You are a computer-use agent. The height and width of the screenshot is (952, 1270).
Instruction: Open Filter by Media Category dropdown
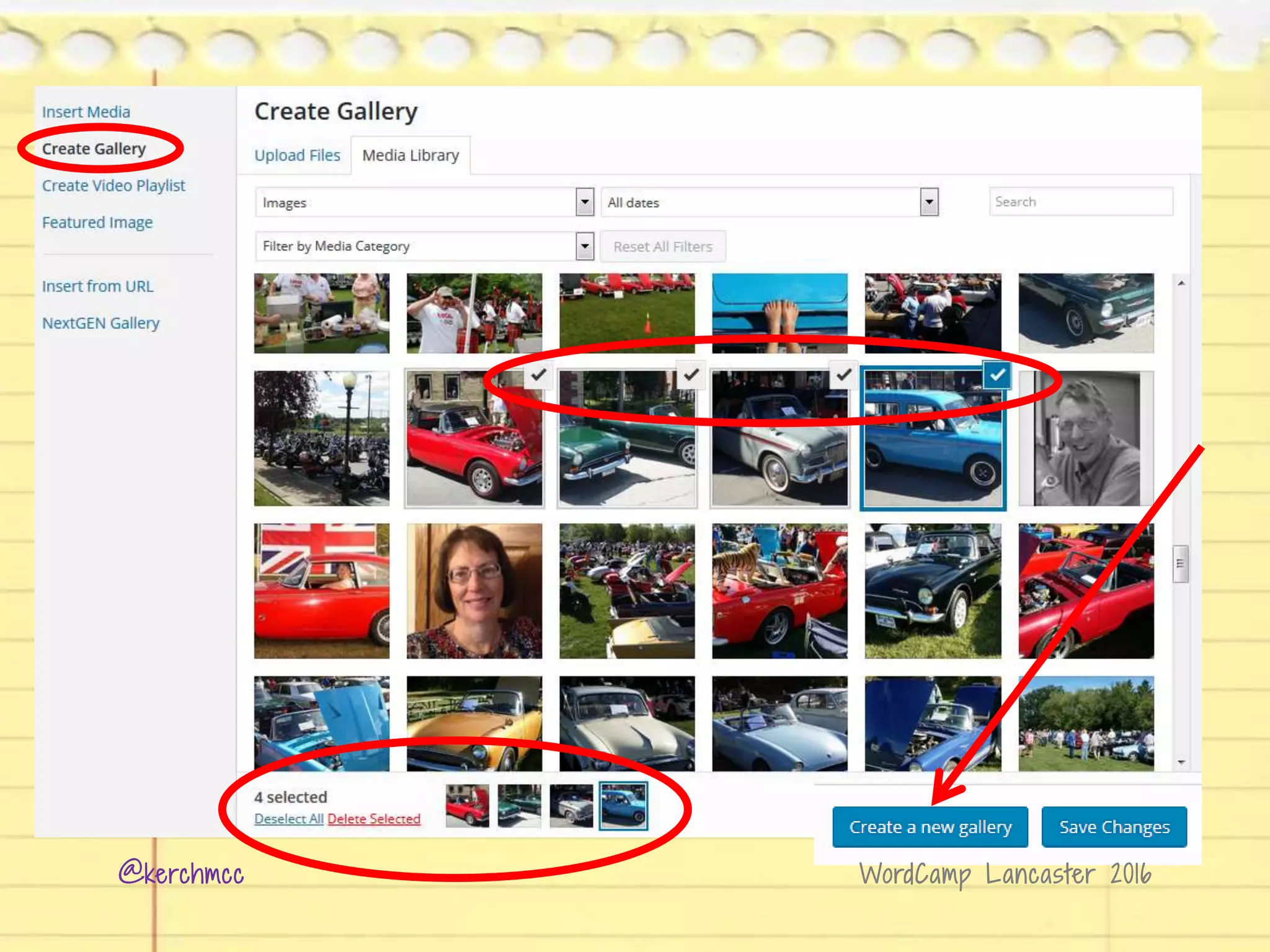pyautogui.click(x=584, y=247)
